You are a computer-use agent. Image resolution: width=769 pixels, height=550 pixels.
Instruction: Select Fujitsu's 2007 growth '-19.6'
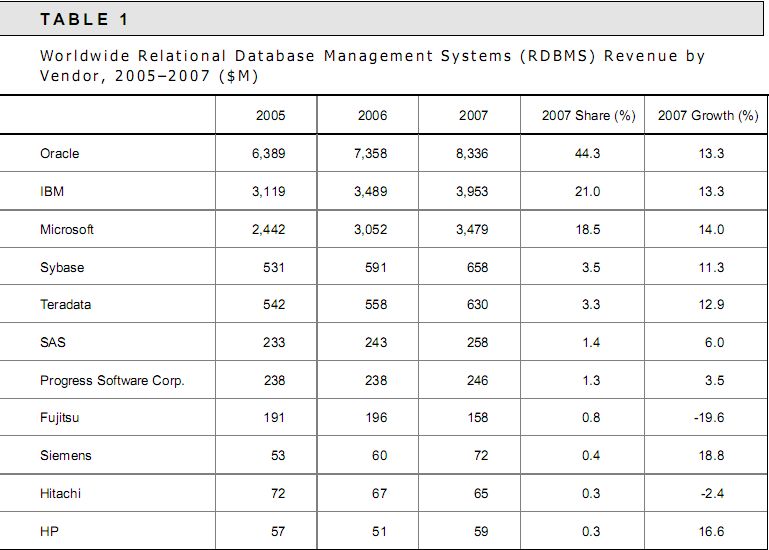709,418
